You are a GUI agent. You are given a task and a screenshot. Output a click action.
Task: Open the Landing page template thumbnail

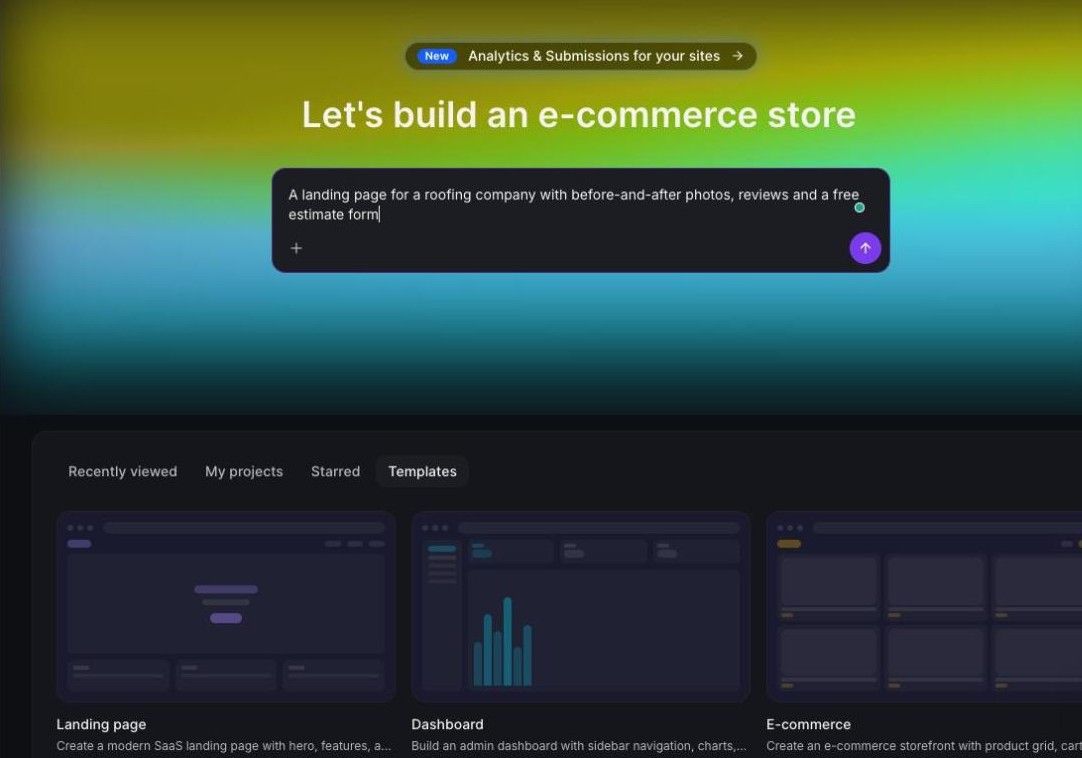[x=226, y=607]
